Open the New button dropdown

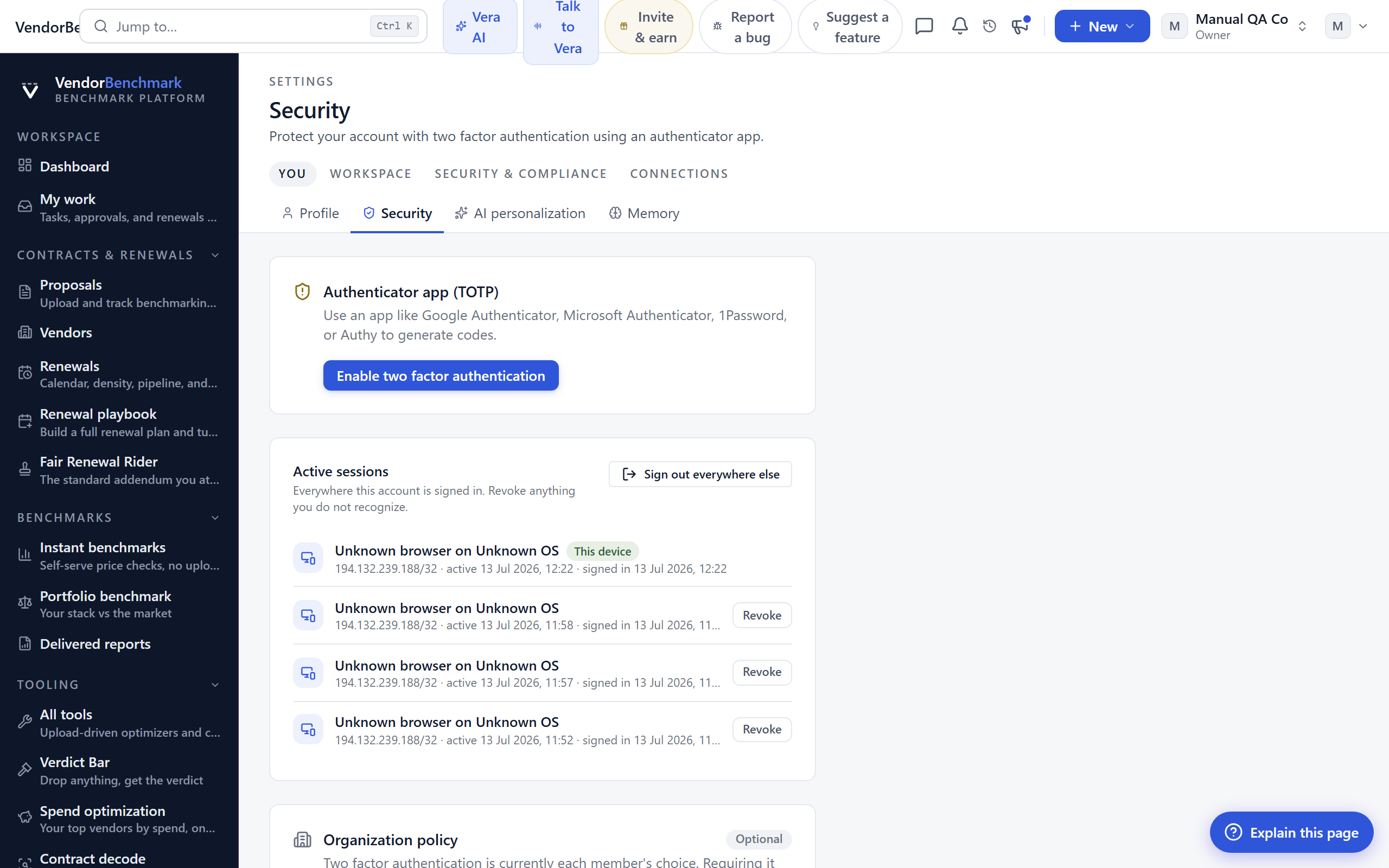coord(1101,27)
